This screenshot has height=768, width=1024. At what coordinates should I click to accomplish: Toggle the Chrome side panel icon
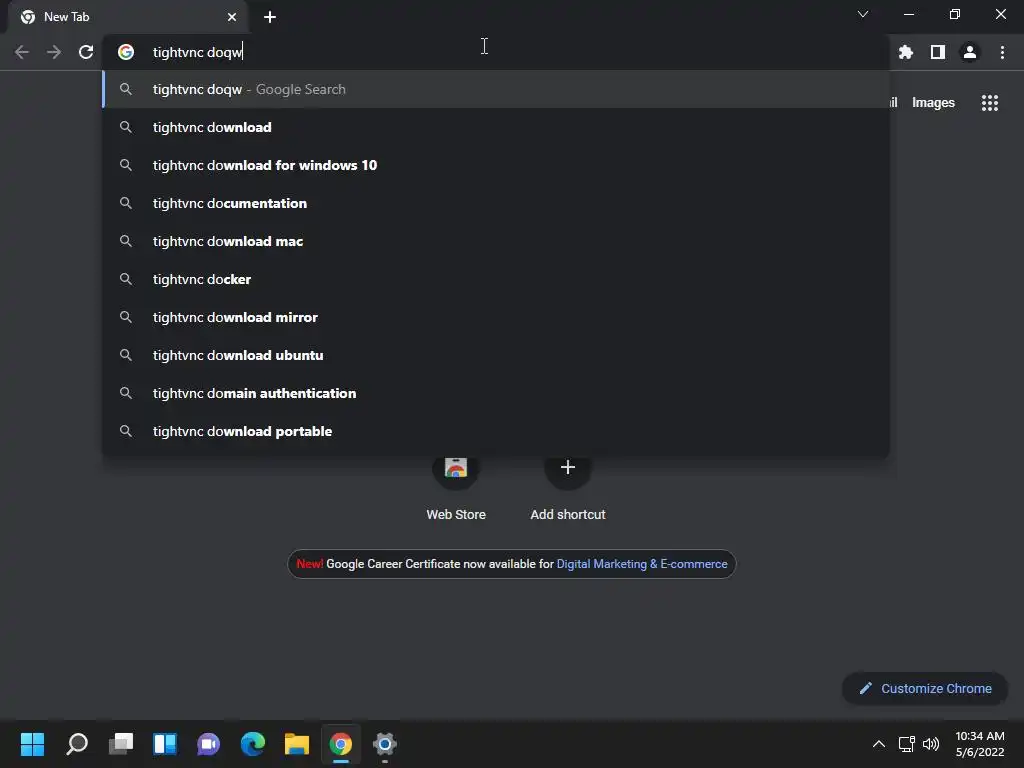point(938,52)
